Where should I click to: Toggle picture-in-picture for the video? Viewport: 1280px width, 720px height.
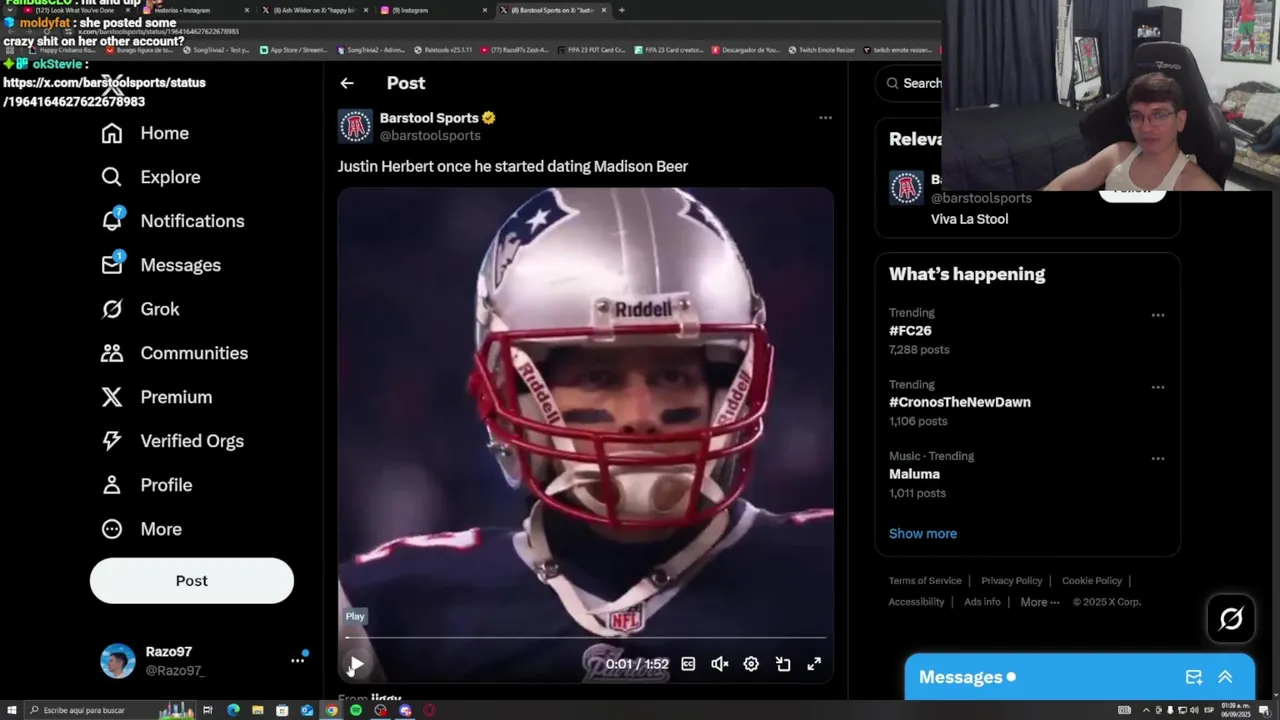[x=783, y=664]
